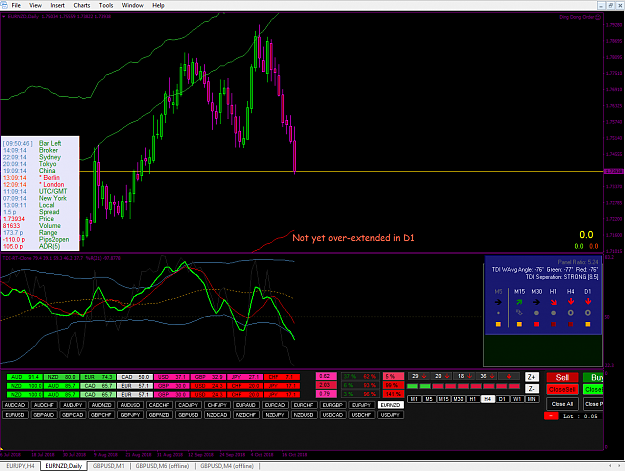Select the W1 timeframe button
Viewport: 625px width, 471px height.
point(517,399)
